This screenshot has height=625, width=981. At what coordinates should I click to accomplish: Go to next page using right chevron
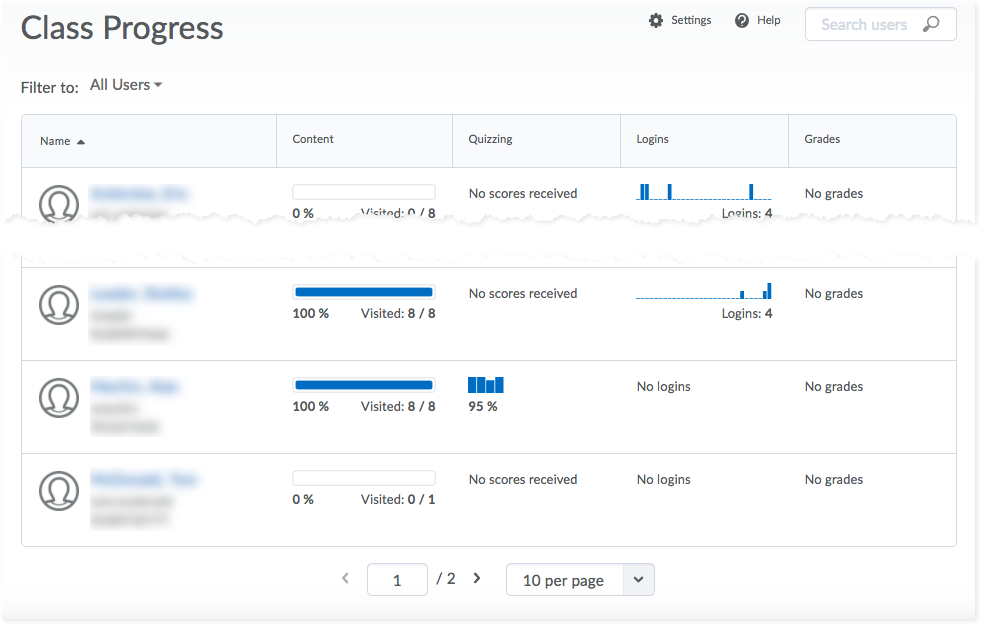click(x=477, y=578)
